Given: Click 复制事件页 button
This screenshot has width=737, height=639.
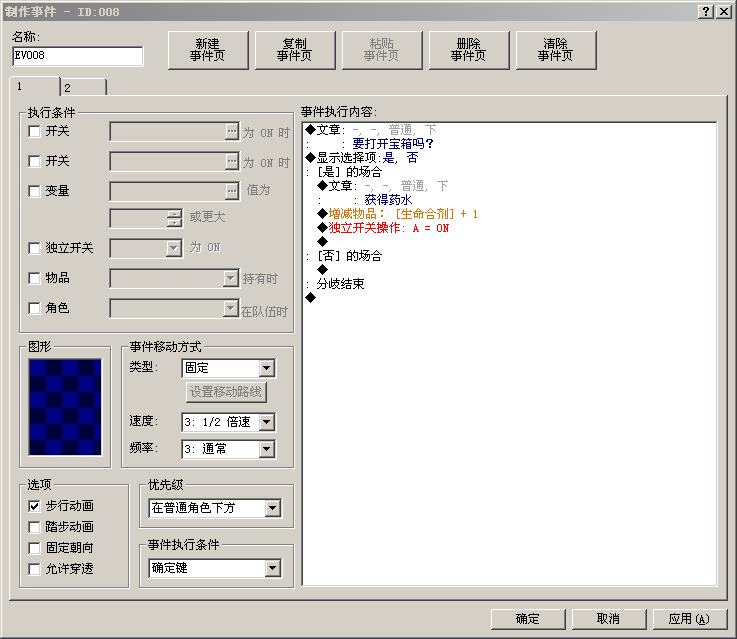Looking at the screenshot, I should [295, 50].
